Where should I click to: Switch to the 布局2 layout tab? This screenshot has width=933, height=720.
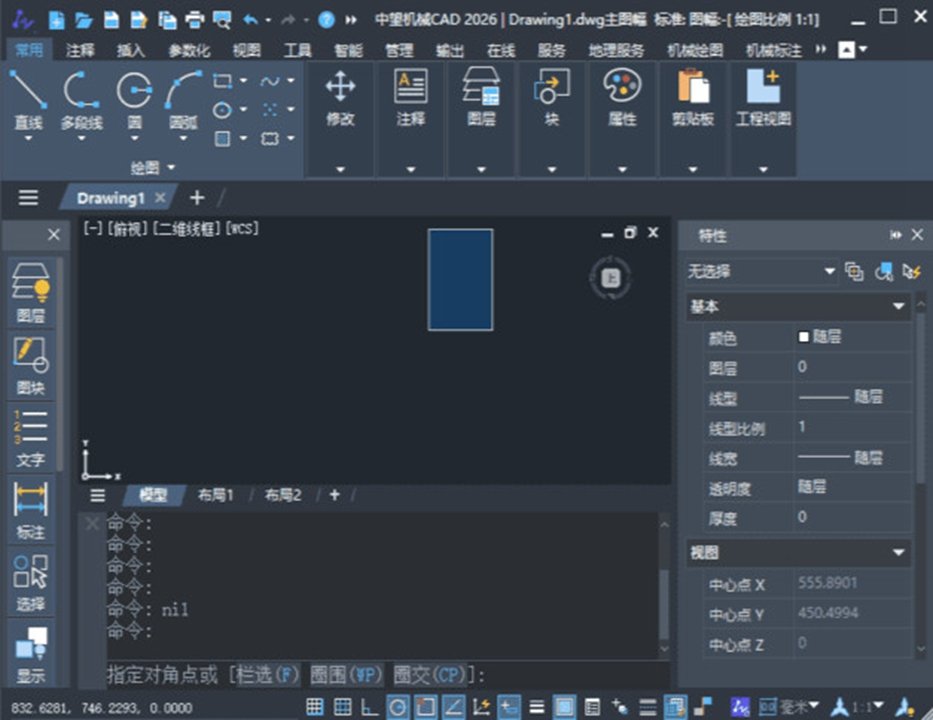tap(283, 495)
